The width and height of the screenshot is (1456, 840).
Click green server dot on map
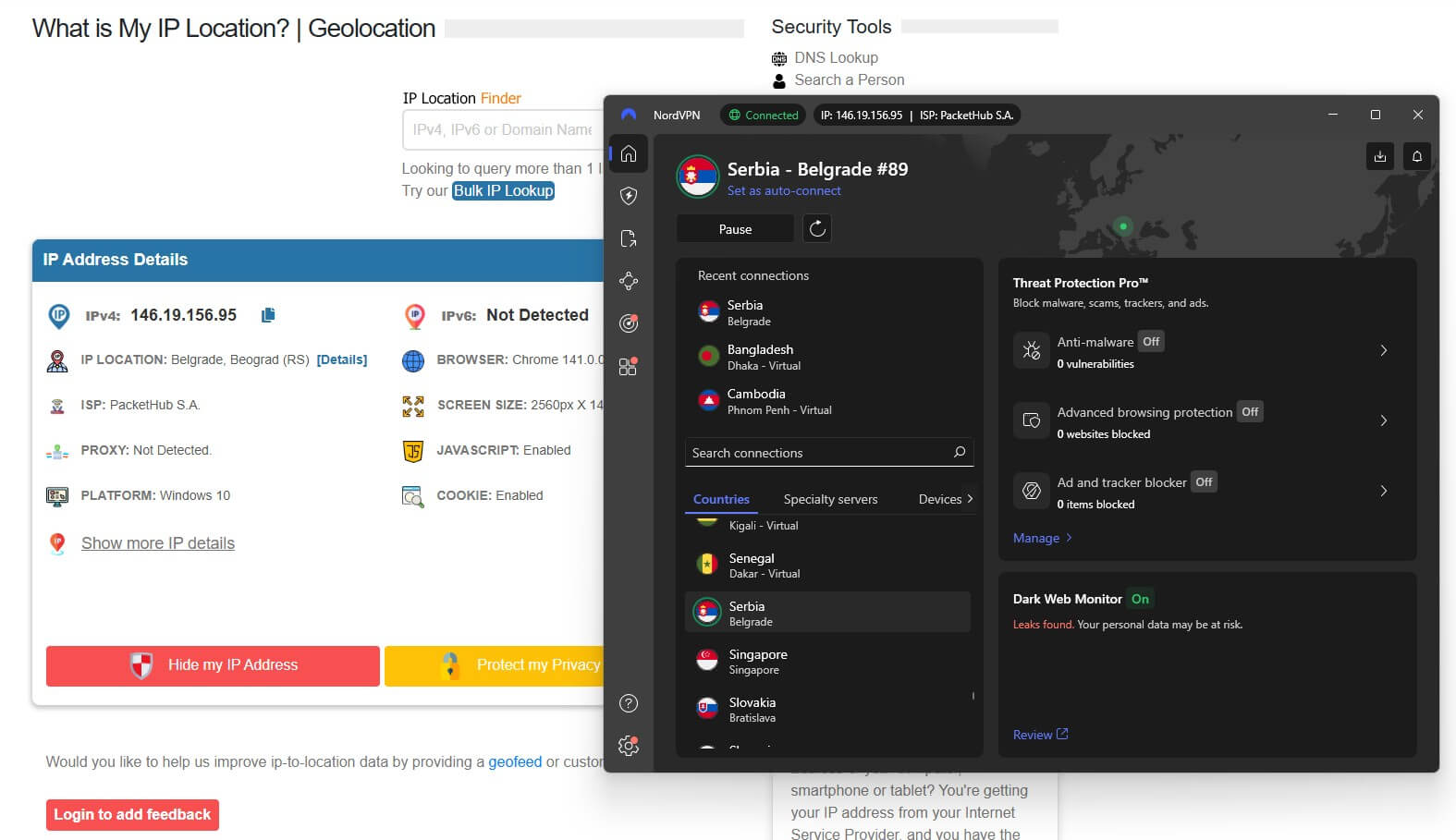coord(1123,225)
